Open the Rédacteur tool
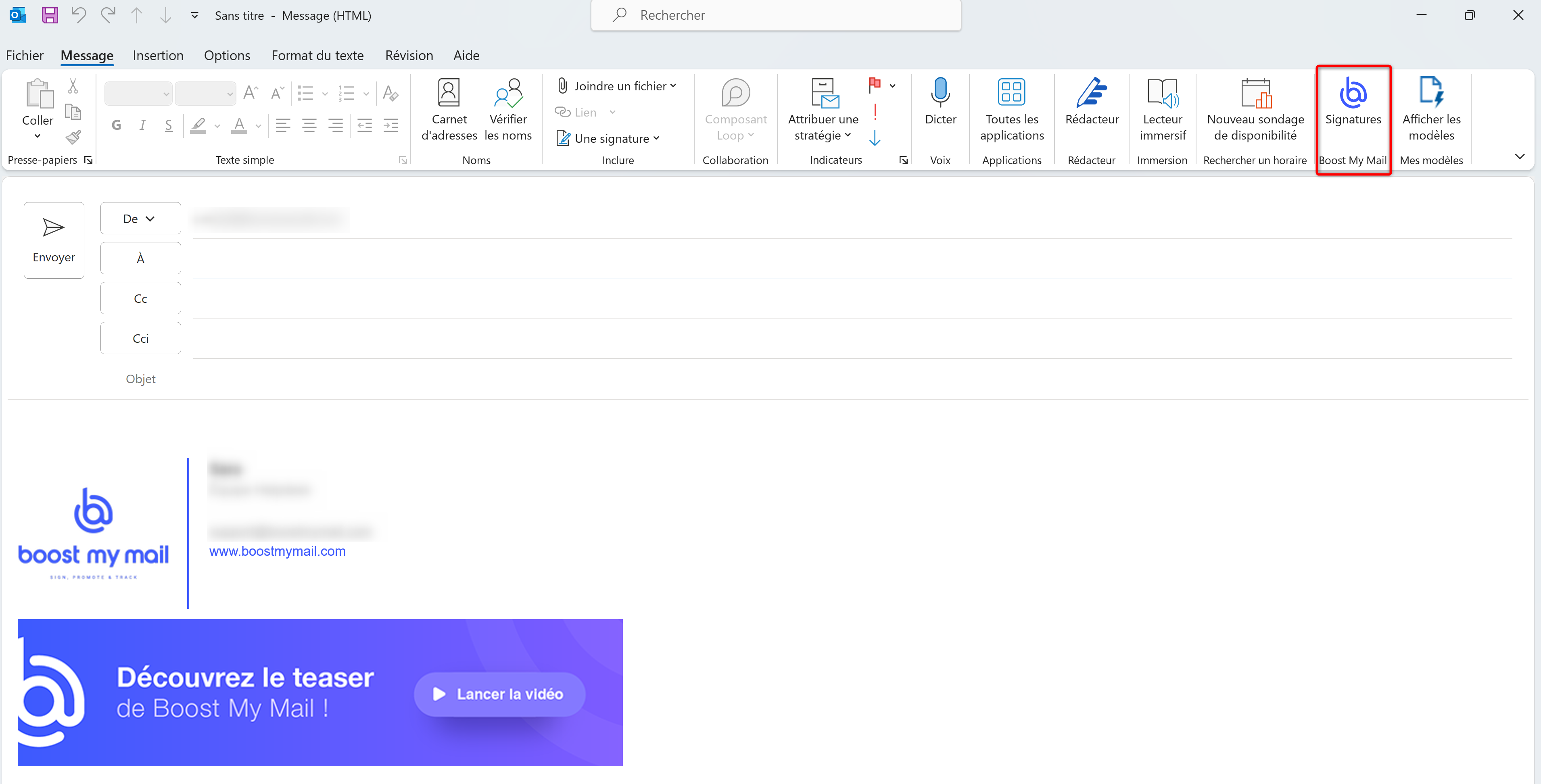 [1090, 108]
